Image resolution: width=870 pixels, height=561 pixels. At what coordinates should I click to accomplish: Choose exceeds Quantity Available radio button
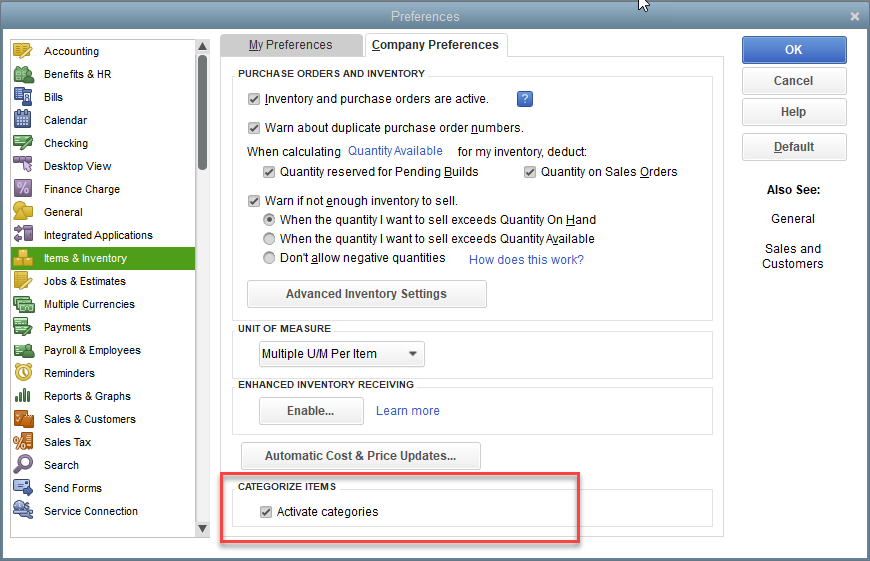click(269, 239)
